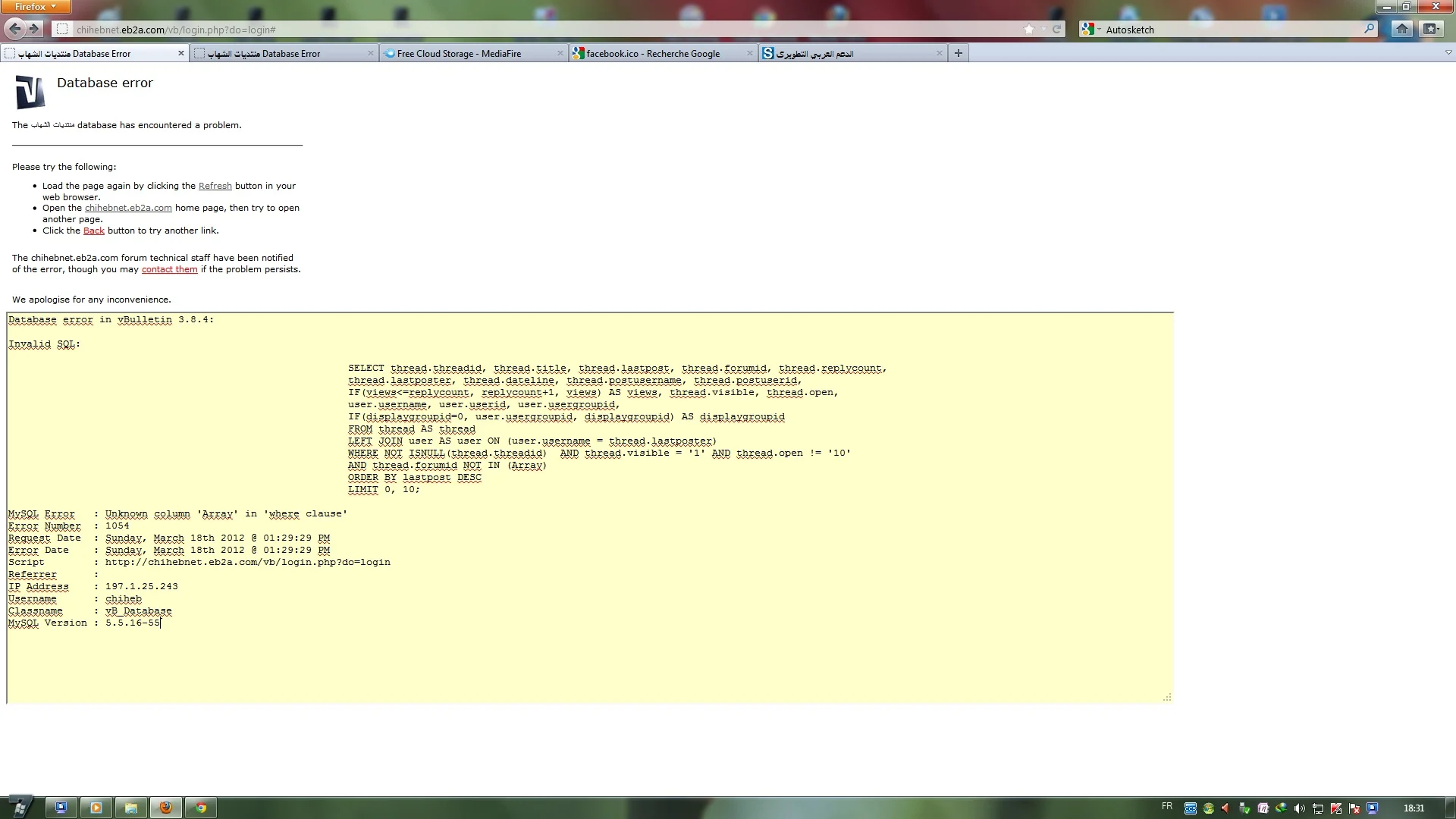Click the Forward navigation arrow

(x=34, y=29)
